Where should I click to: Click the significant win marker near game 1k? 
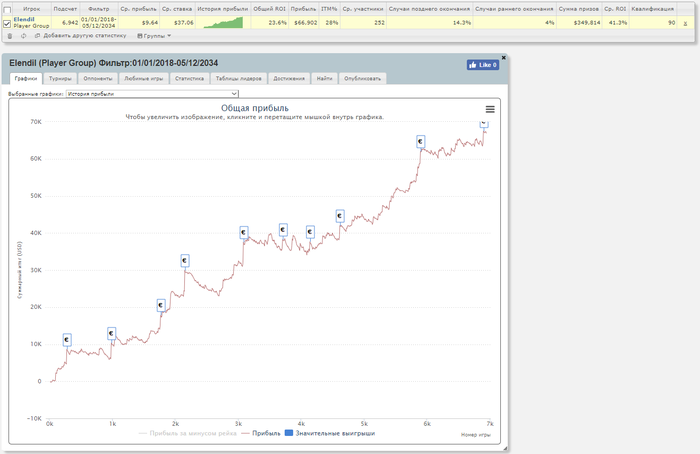pyautogui.click(x=112, y=333)
